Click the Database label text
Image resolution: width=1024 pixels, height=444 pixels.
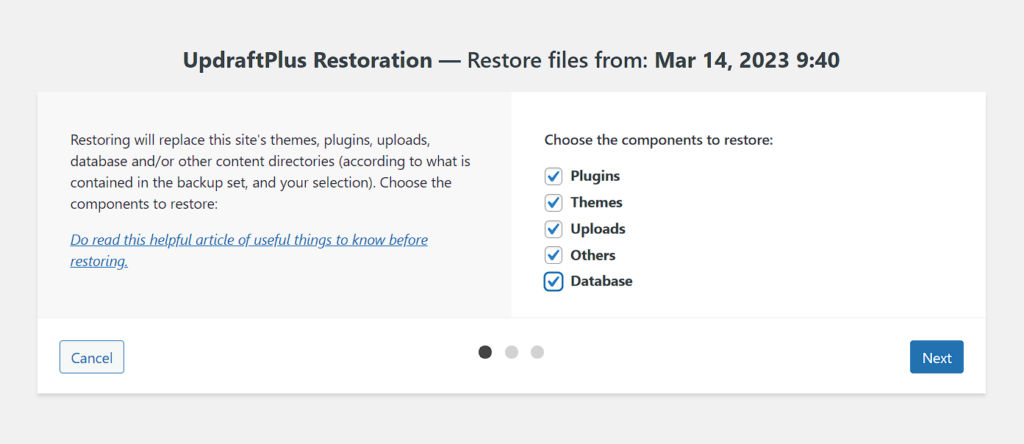tap(601, 281)
